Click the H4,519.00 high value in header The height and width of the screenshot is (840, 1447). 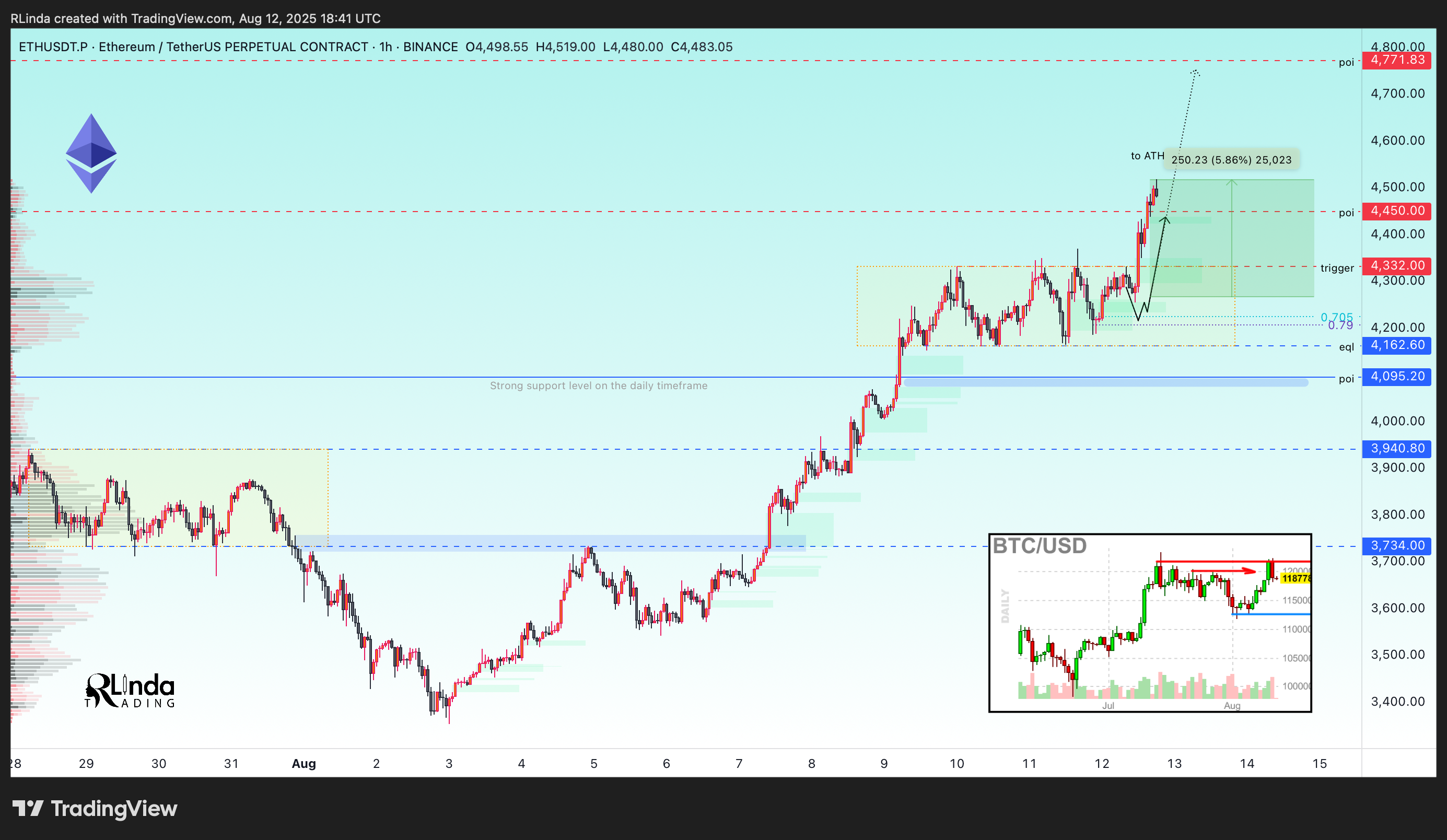(565, 46)
